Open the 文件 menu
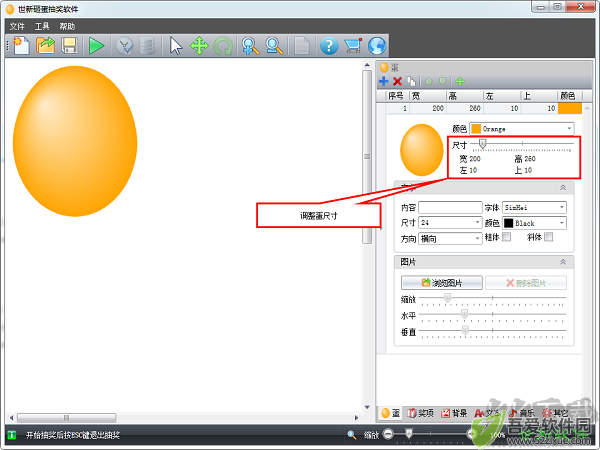Viewport: 600px width, 450px height. 17,26
